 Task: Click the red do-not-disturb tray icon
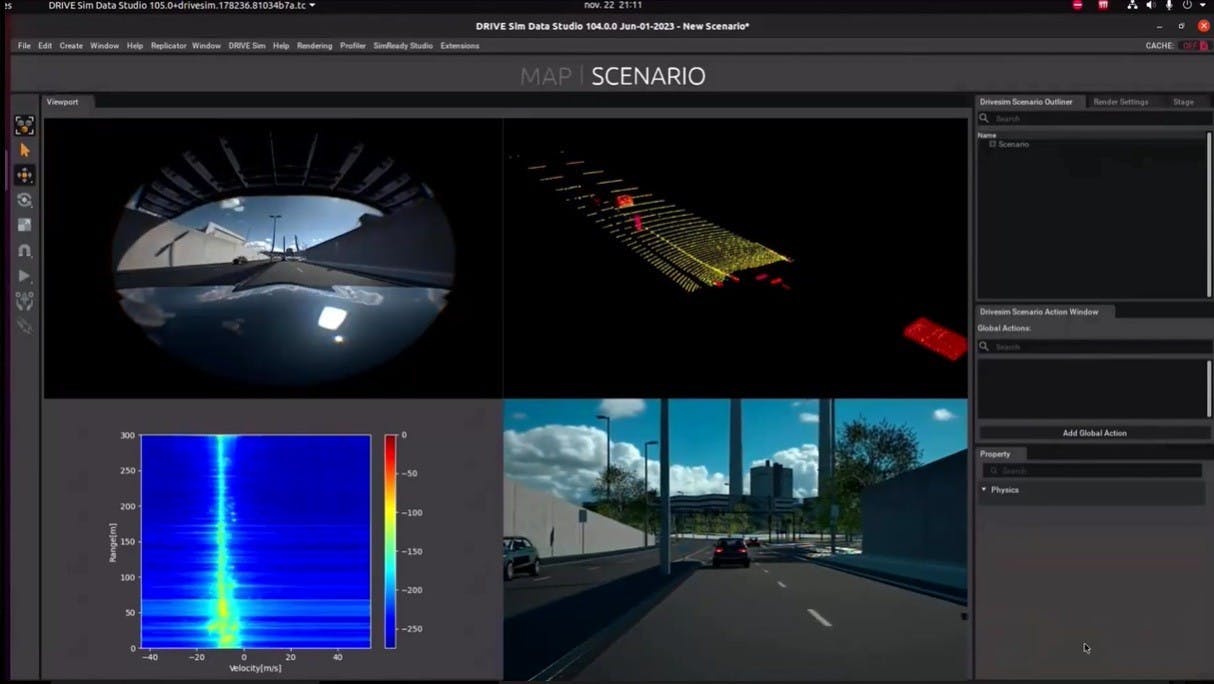[1077, 5]
